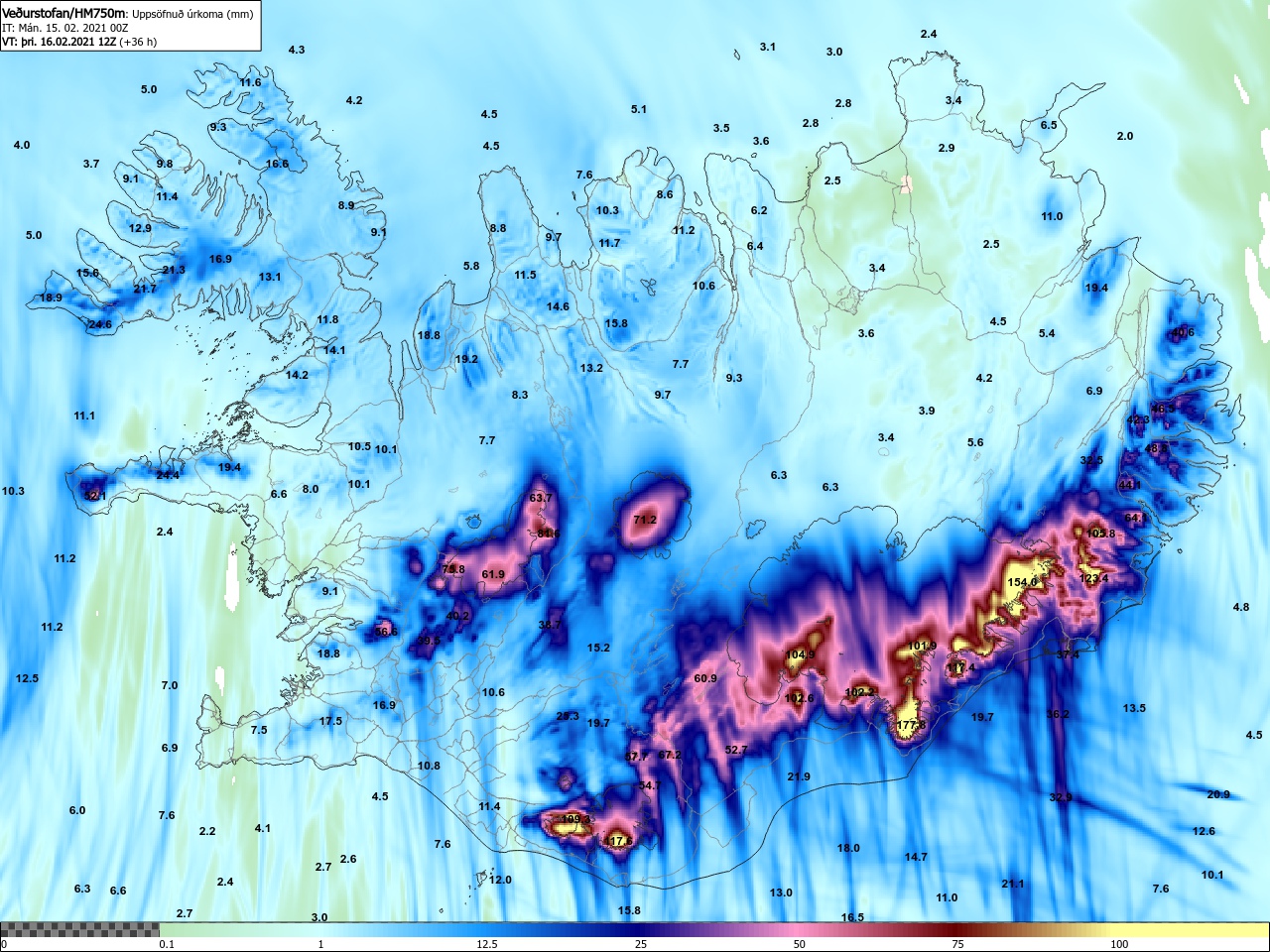This screenshot has height=952, width=1270.
Task: Click the 177.8 precipitation value
Action: [911, 725]
